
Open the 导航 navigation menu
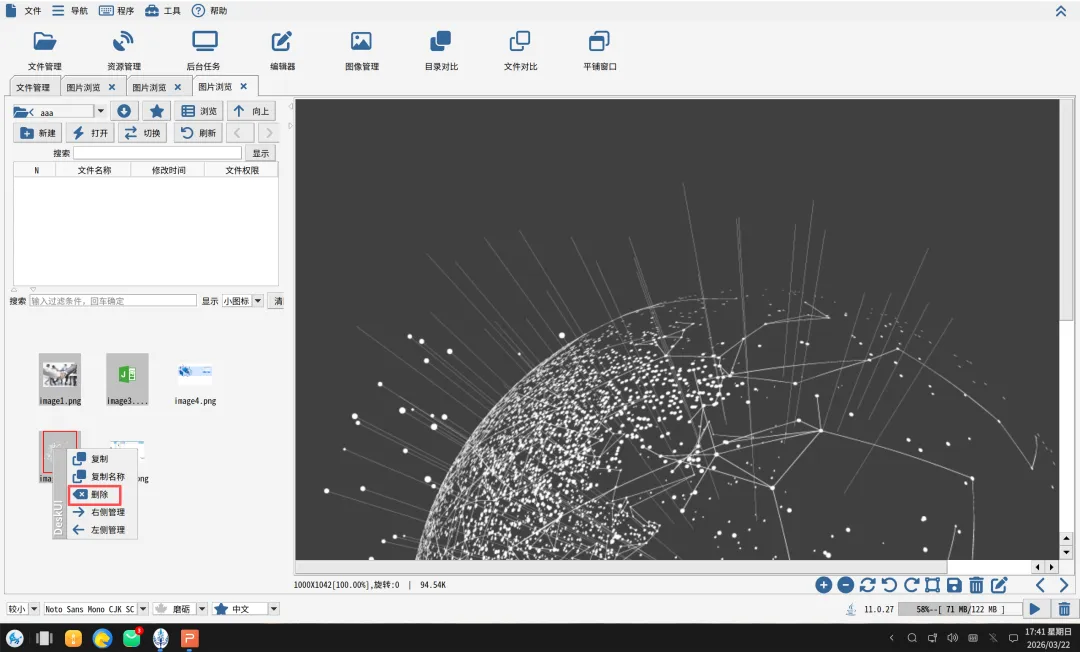click(x=70, y=10)
